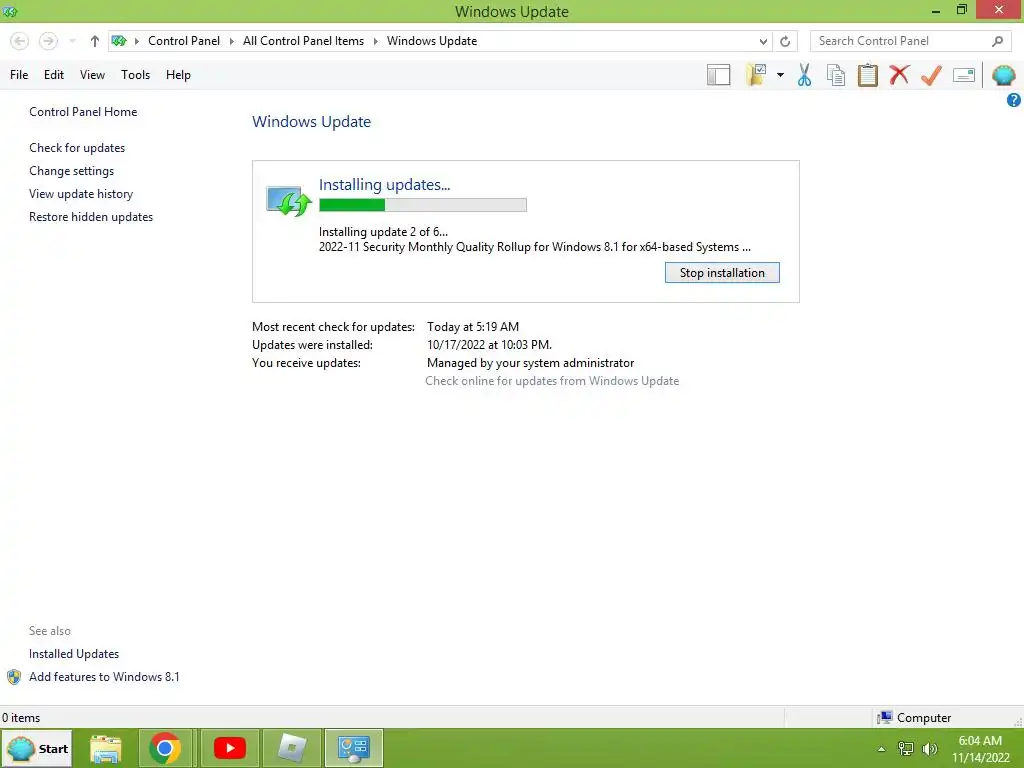
Task: Open recent locations dropdown arrow
Action: 72,41
